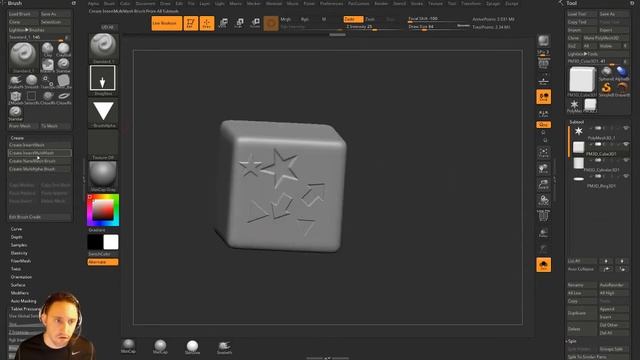This screenshot has width=640, height=360.
Task: Toggle the orange Solo button on right shelf
Action: pyautogui.click(x=543, y=265)
